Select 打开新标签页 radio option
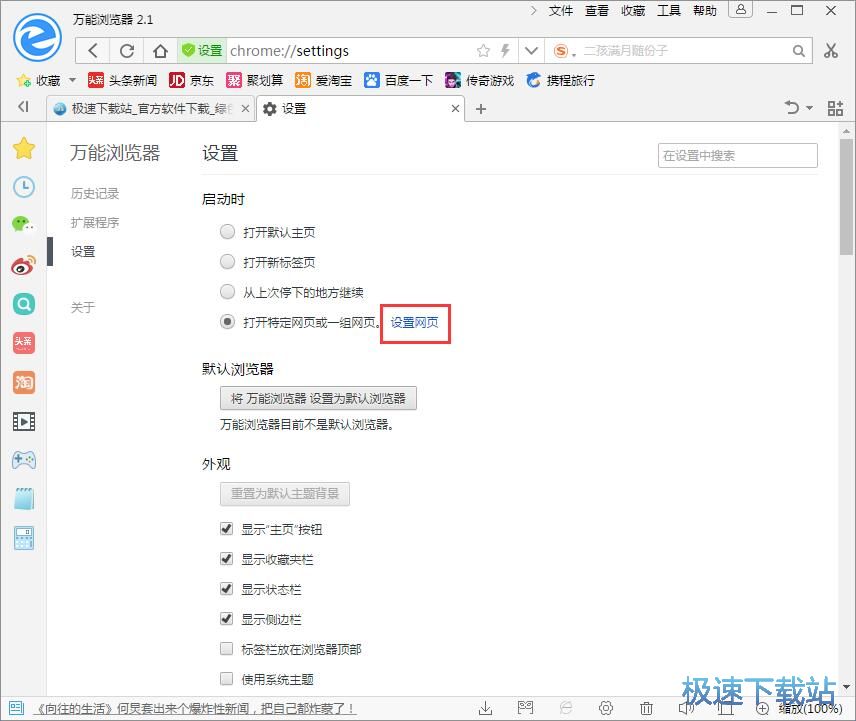Screen dimensions: 856x721 coord(227,262)
